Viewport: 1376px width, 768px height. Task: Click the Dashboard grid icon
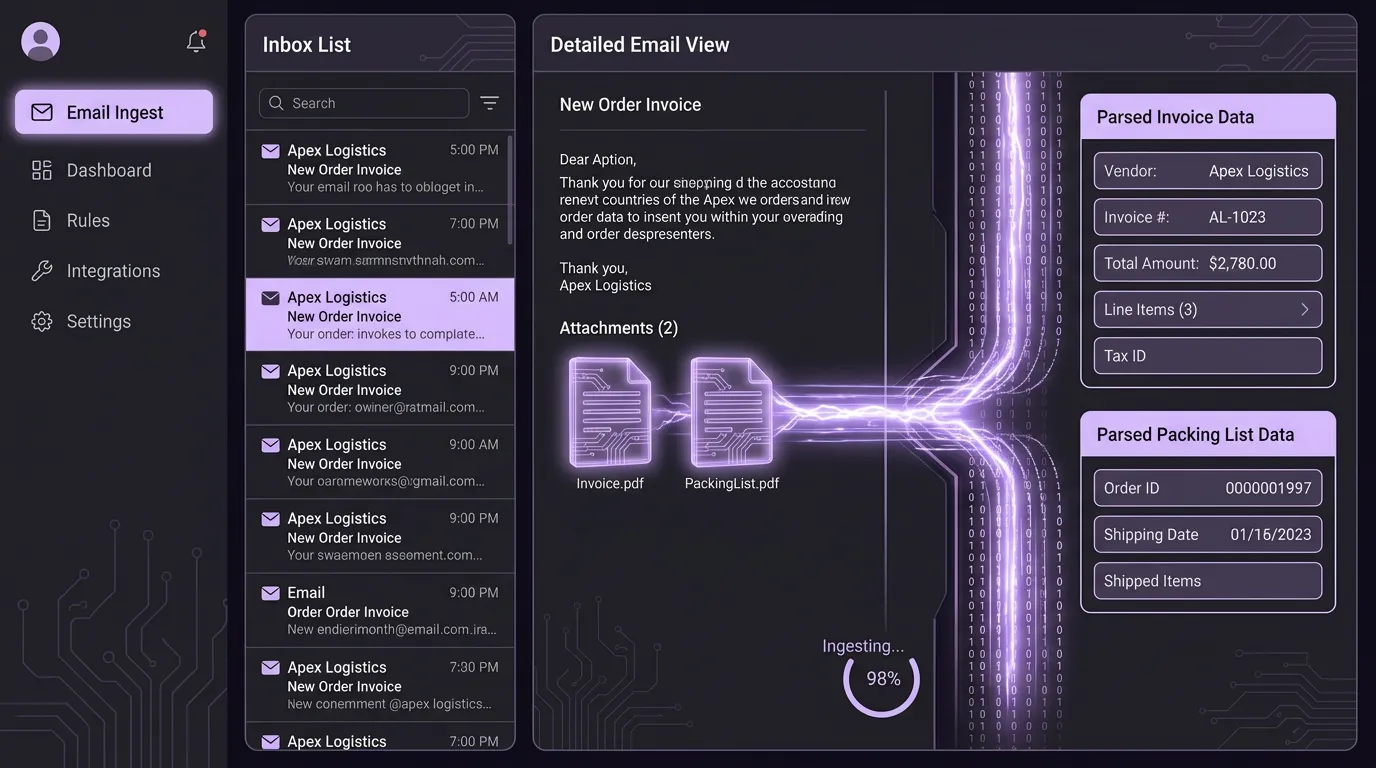click(x=42, y=170)
